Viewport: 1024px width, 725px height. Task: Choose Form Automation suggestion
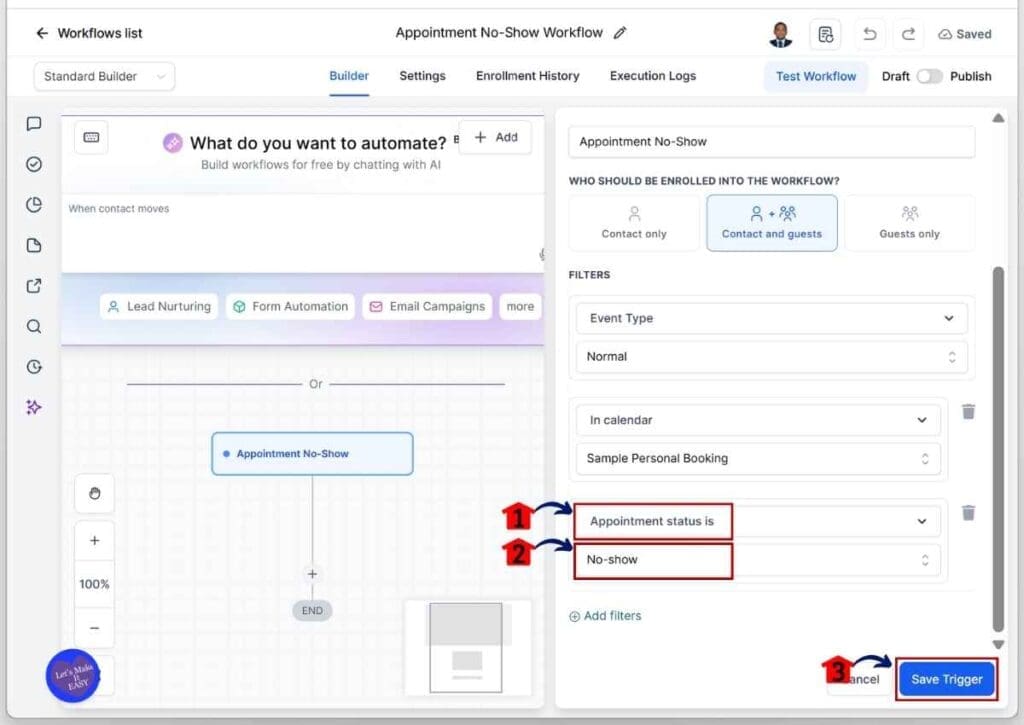pyautogui.click(x=291, y=306)
